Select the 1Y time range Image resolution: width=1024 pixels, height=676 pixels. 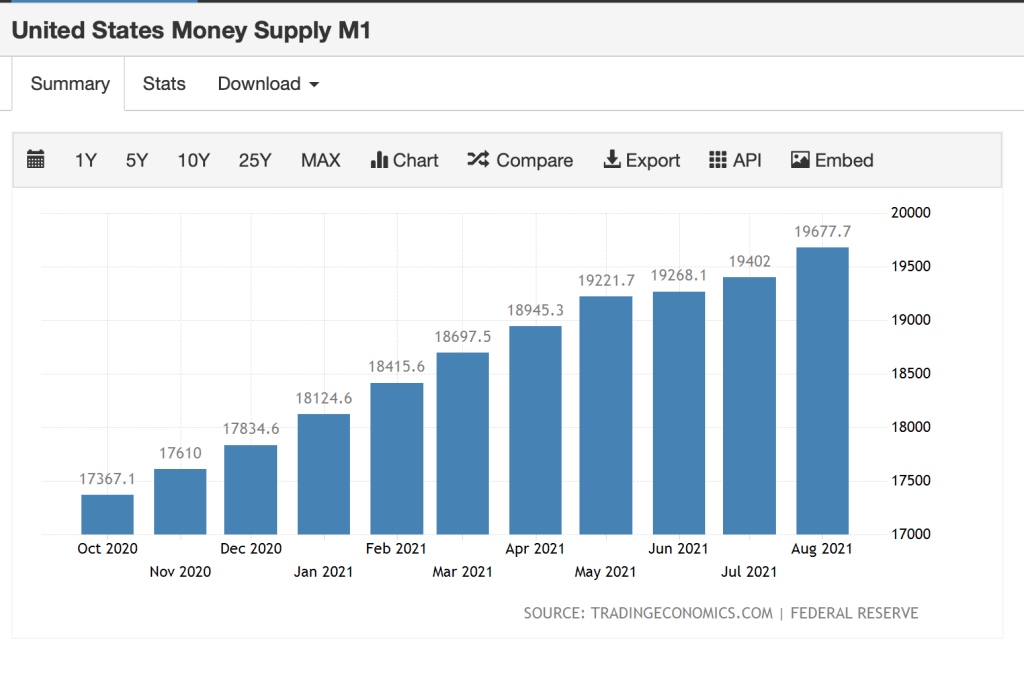[x=86, y=160]
